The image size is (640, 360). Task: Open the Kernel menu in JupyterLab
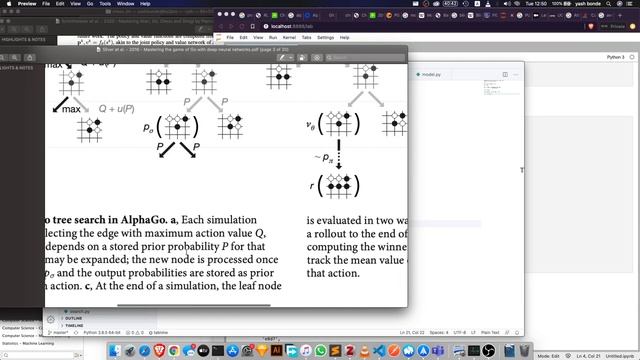[x=289, y=38]
